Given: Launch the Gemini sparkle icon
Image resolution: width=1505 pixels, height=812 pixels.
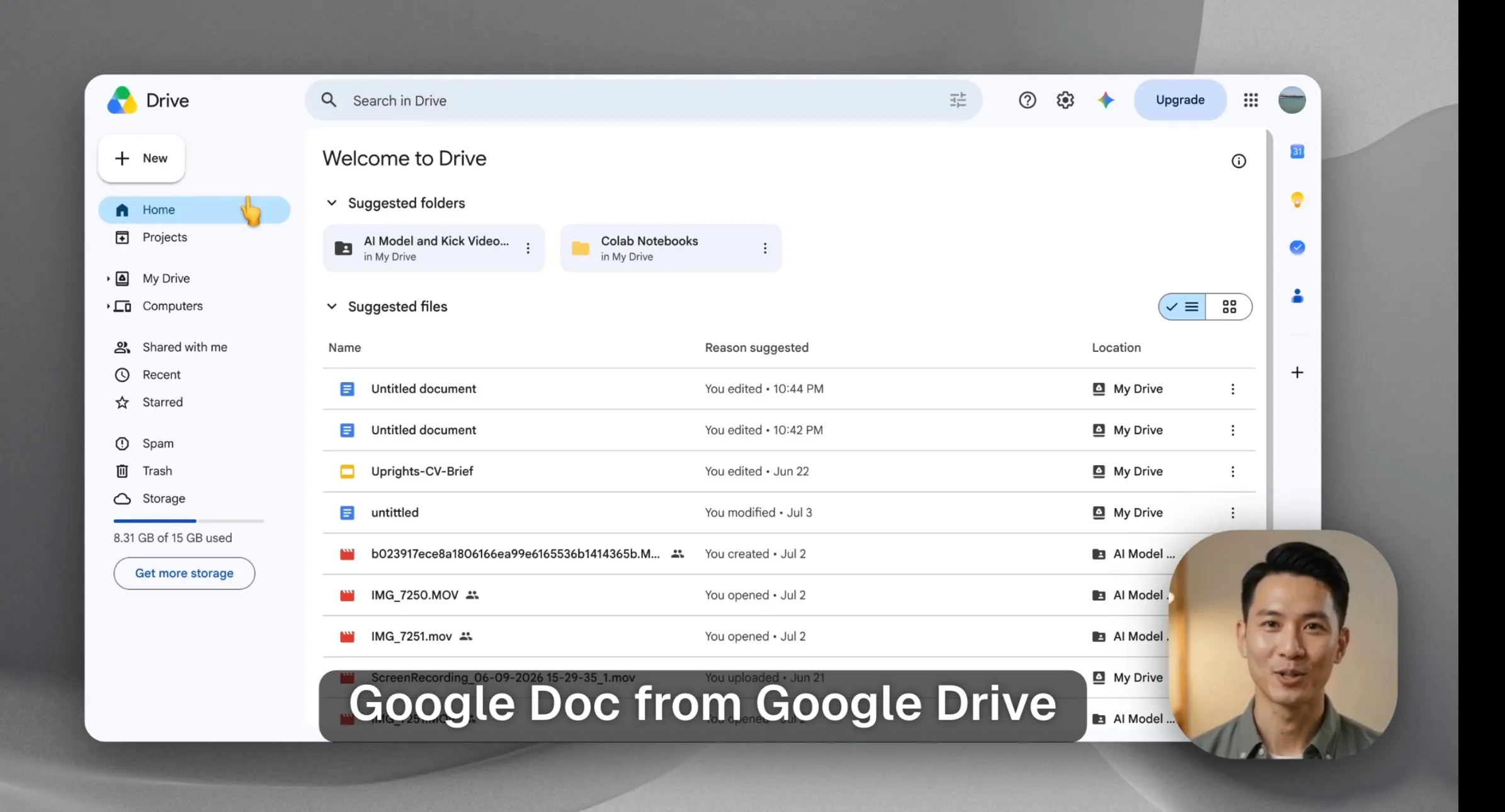Looking at the screenshot, I should click(x=1106, y=100).
